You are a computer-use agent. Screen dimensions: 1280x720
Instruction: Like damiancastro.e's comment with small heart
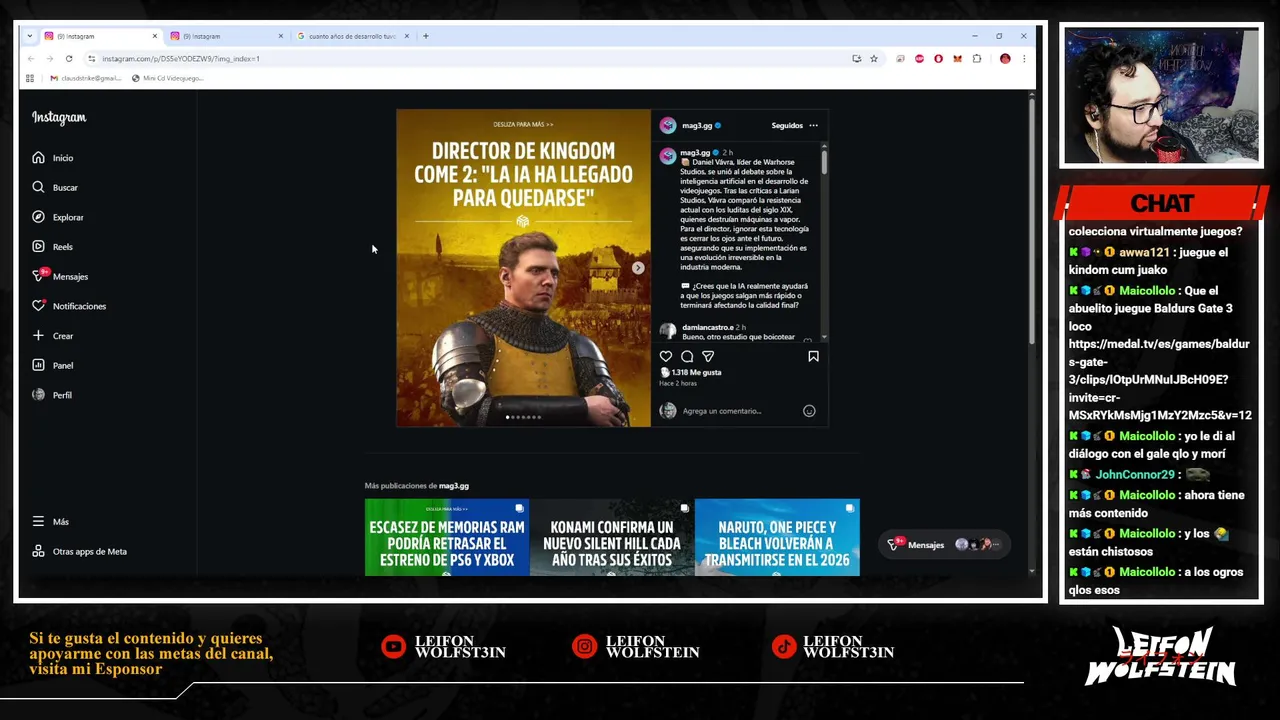808,341
